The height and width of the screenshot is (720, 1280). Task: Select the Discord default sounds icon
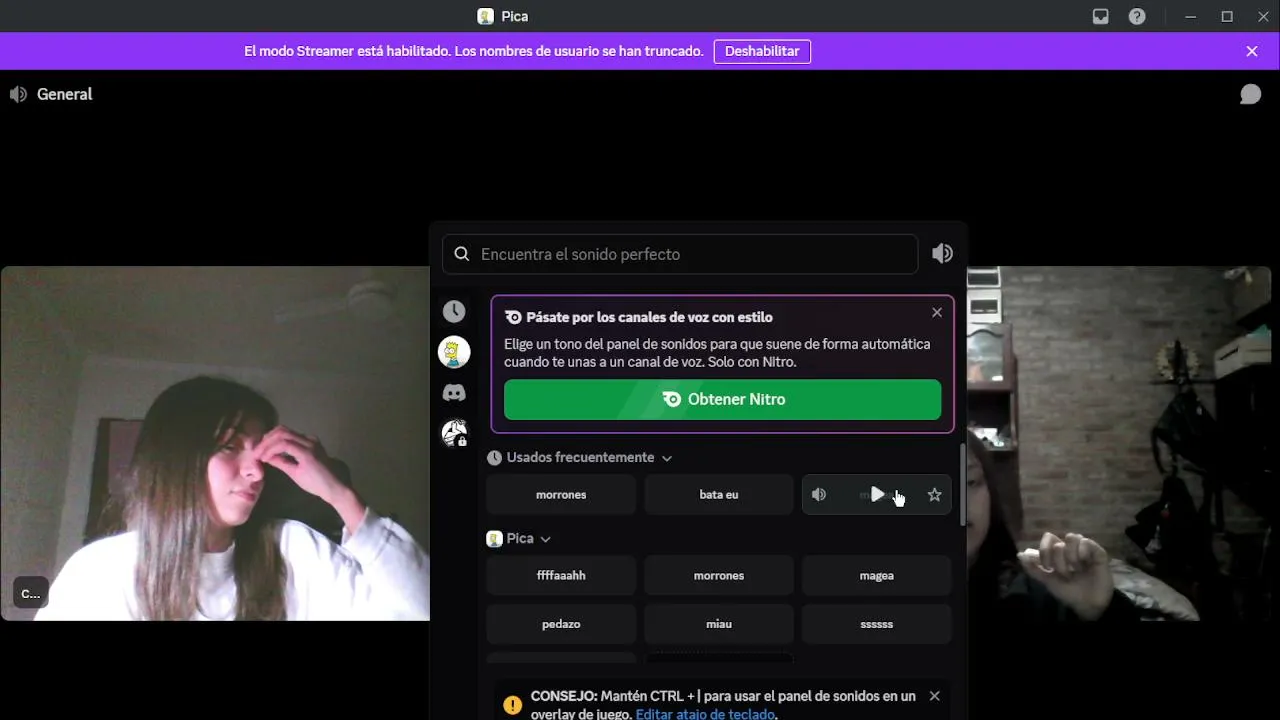[454, 393]
